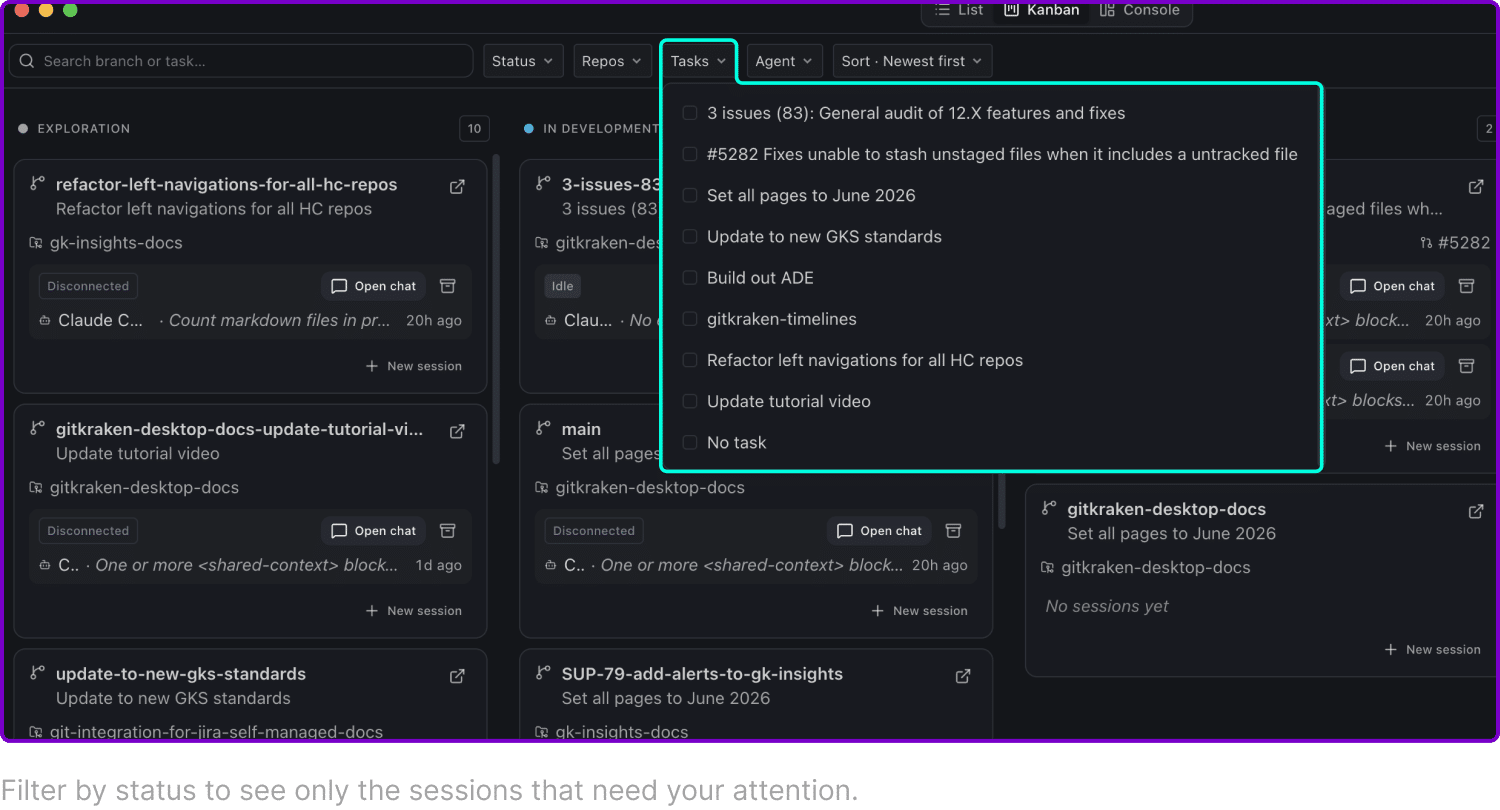Click the 'Idle' status badge
Image resolution: width=1500 pixels, height=810 pixels.
coord(563,286)
